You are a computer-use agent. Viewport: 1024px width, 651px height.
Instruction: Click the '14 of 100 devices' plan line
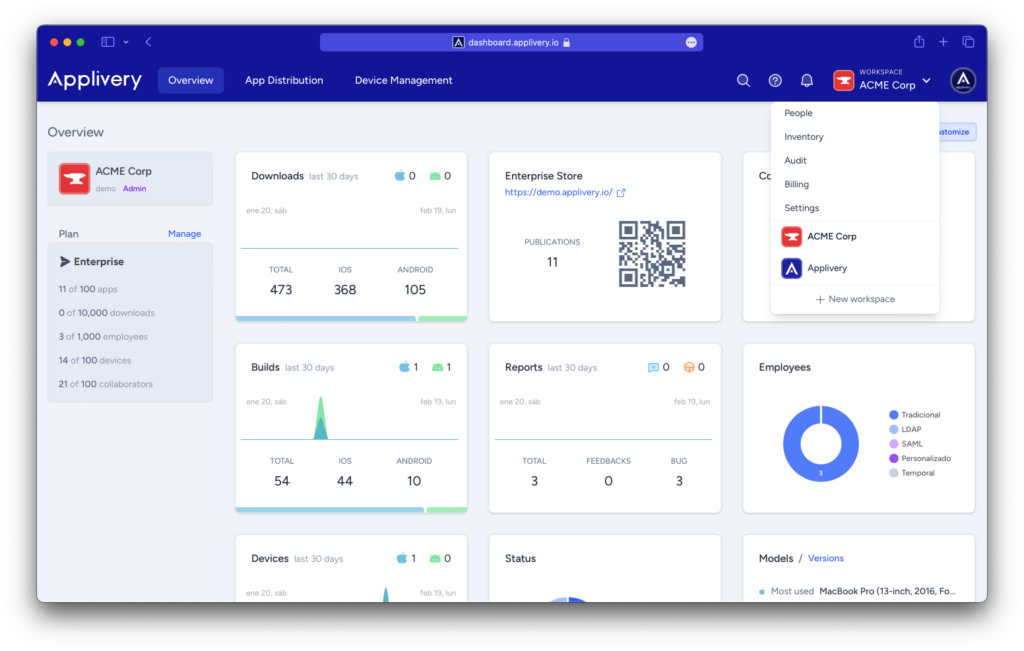click(95, 360)
